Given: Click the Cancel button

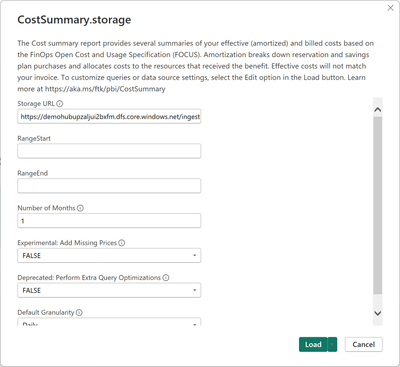Looking at the screenshot, I should point(364,345).
